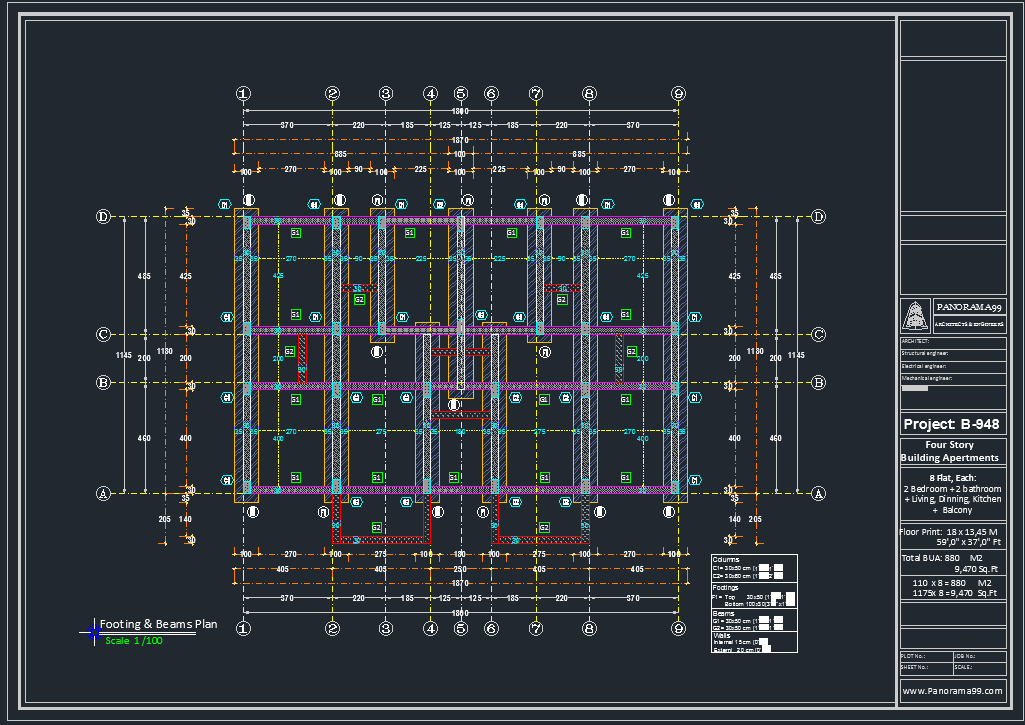
Task: Select grid bubble 4 below the plan
Action: (x=430, y=628)
